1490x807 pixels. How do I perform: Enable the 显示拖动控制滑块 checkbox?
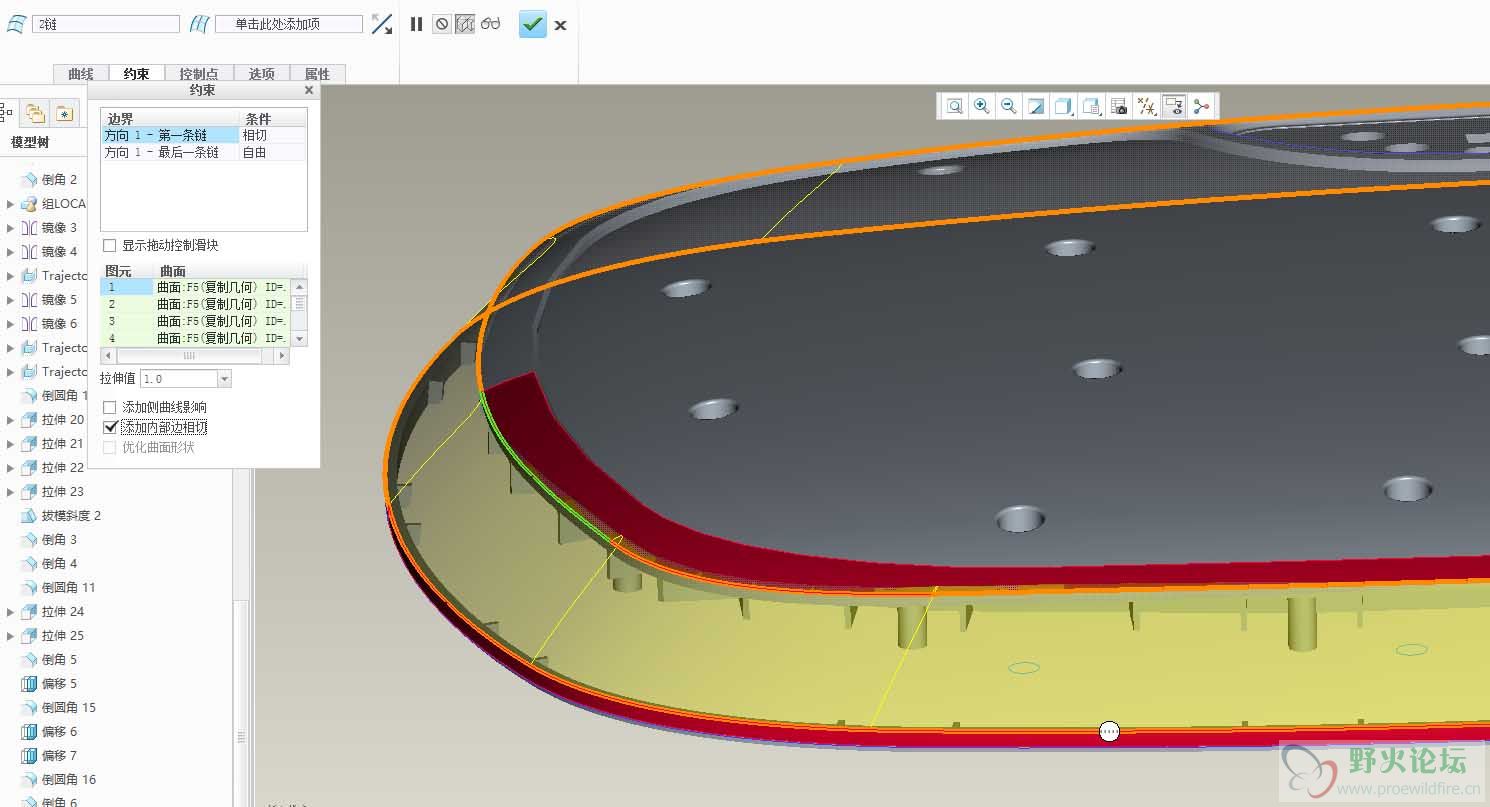tap(110, 245)
